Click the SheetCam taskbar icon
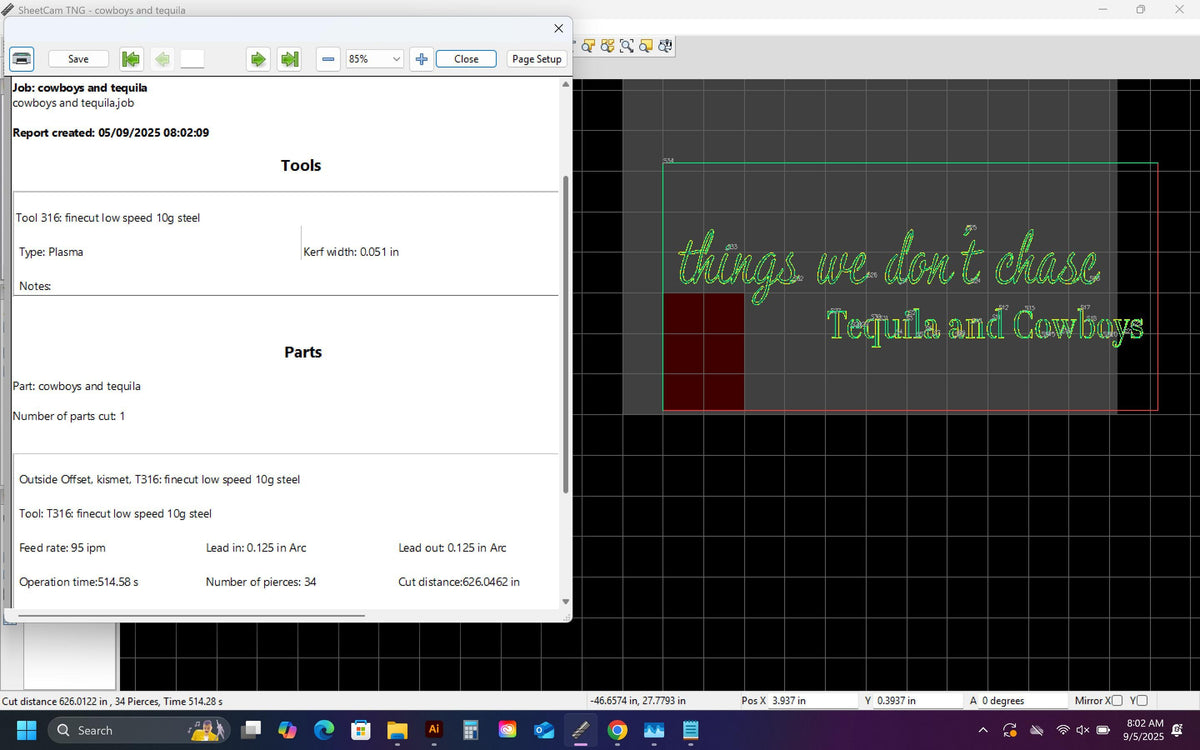The width and height of the screenshot is (1200, 750). pyautogui.click(x=580, y=730)
